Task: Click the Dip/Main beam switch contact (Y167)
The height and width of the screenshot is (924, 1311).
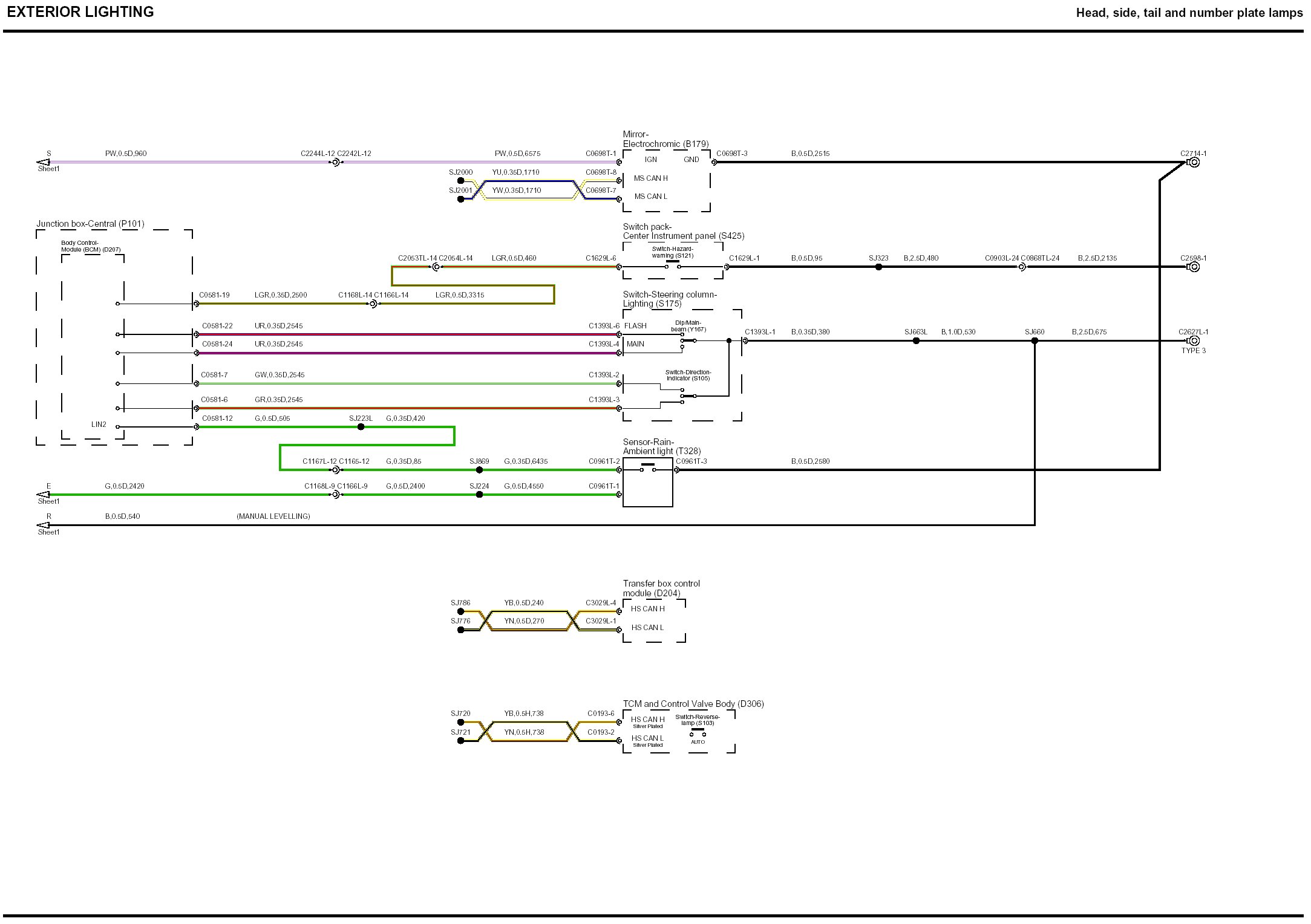Action: coord(688,341)
